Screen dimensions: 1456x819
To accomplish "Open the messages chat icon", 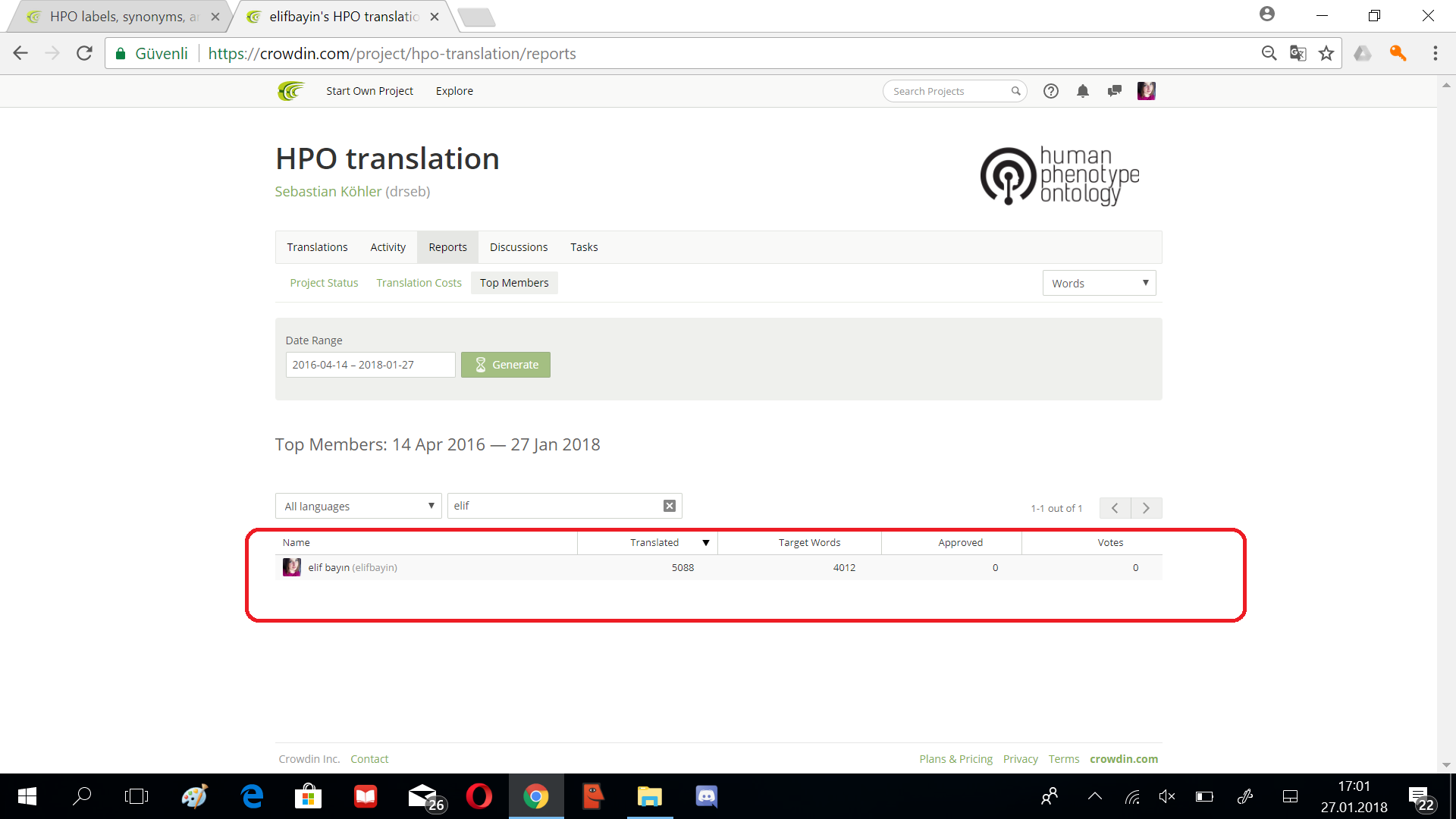I will click(1114, 91).
